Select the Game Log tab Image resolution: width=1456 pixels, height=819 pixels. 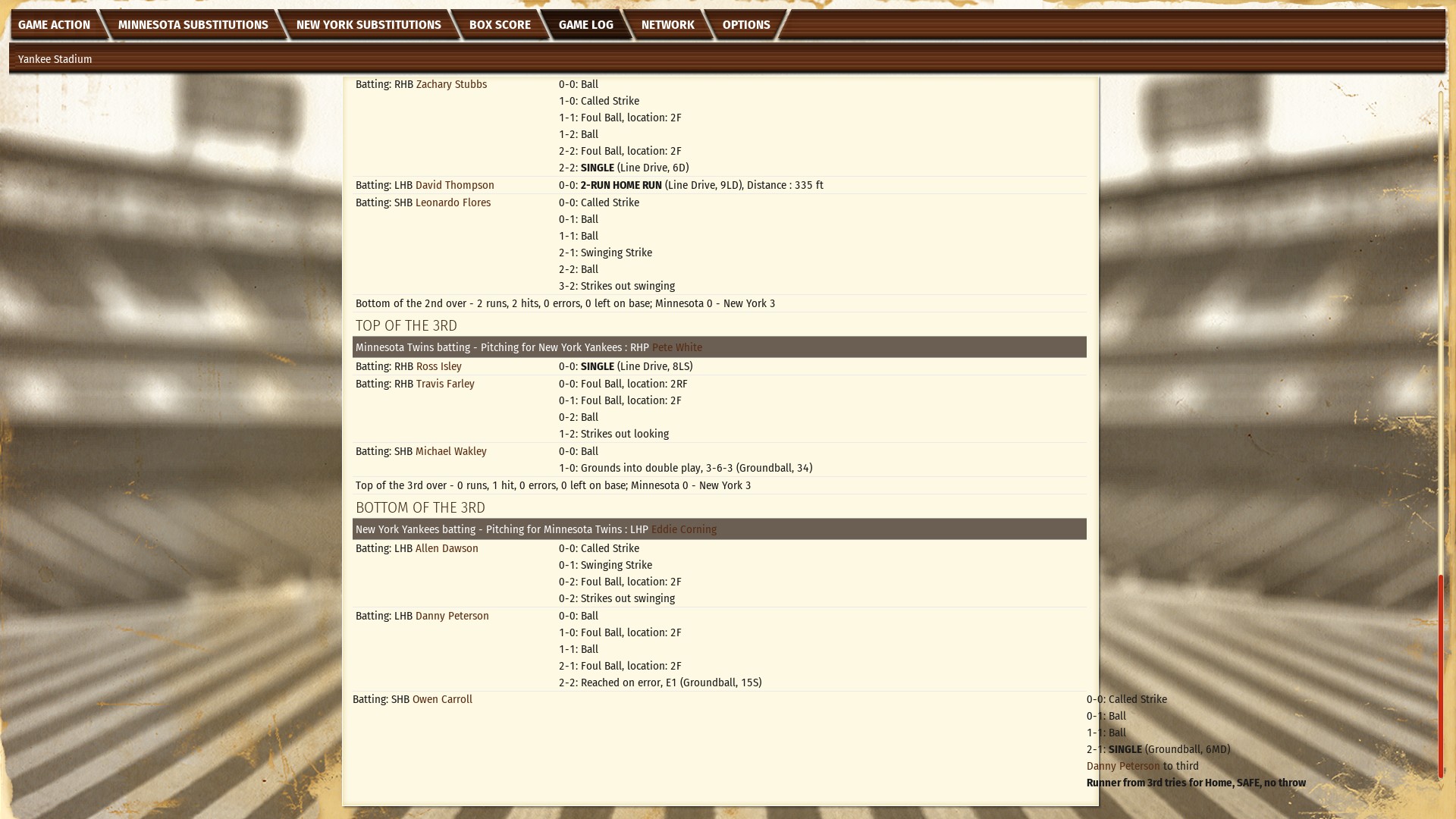(x=585, y=25)
